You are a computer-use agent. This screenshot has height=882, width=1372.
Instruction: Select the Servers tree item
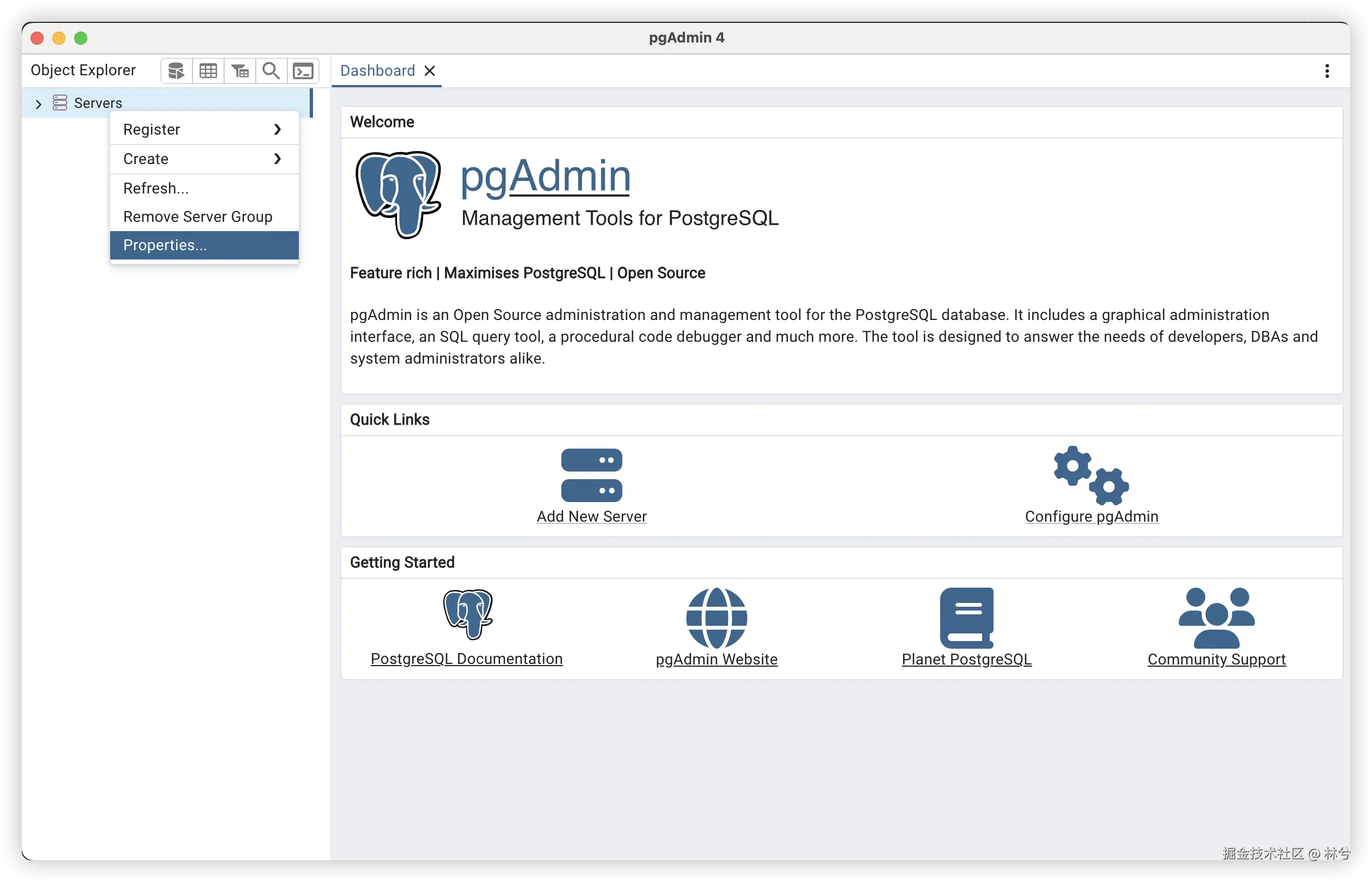[98, 103]
